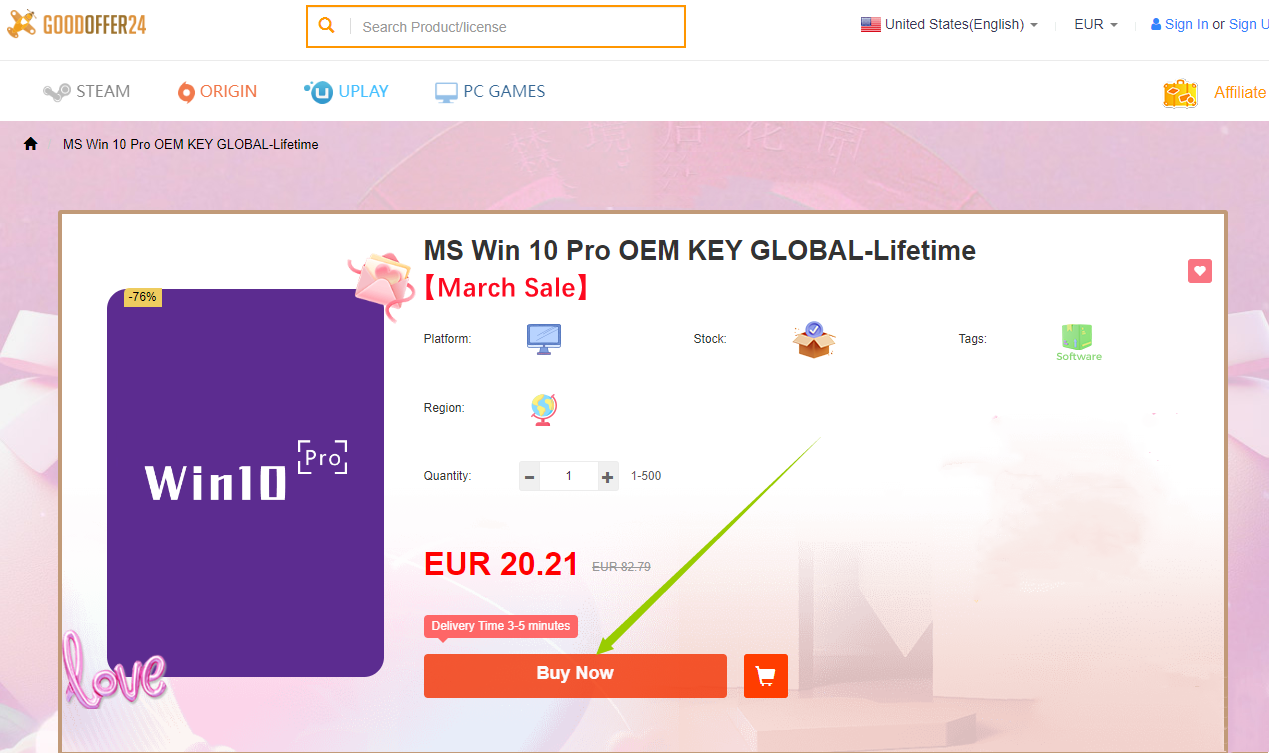Click the Buy Now button
Image resolution: width=1269 pixels, height=753 pixels.
(575, 676)
